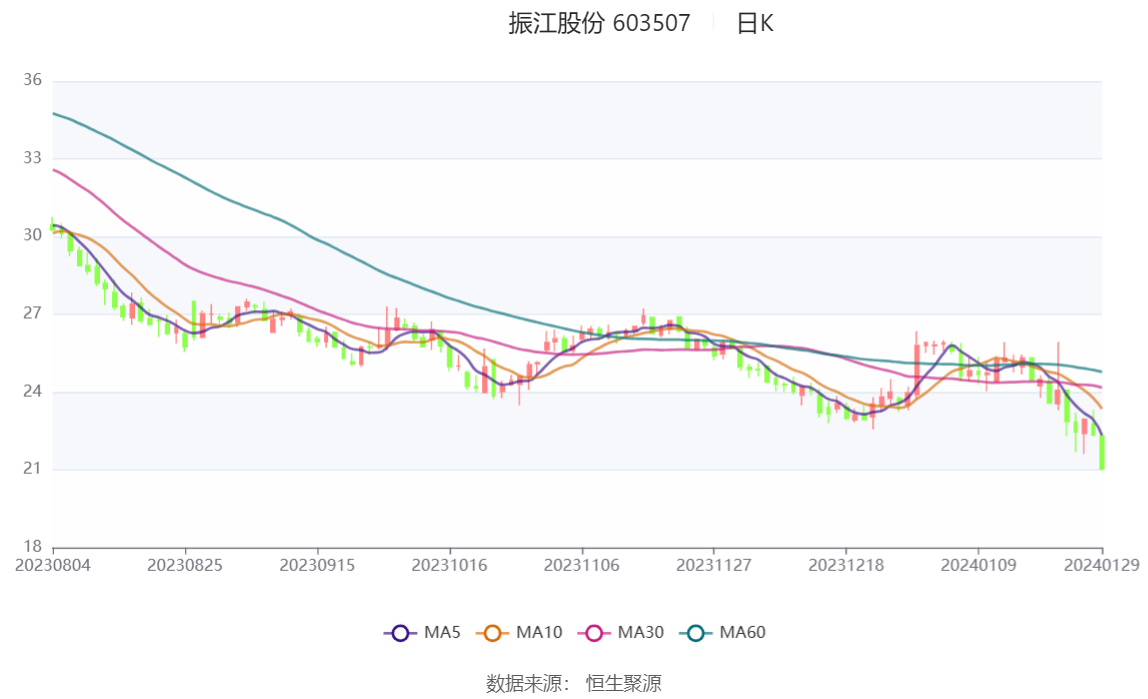Toggle the MA5 legend entry
The image size is (1148, 699).
tap(422, 632)
